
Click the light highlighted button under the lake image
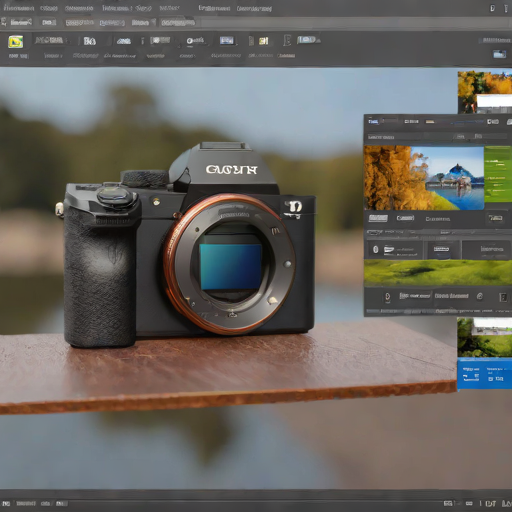[378, 218]
